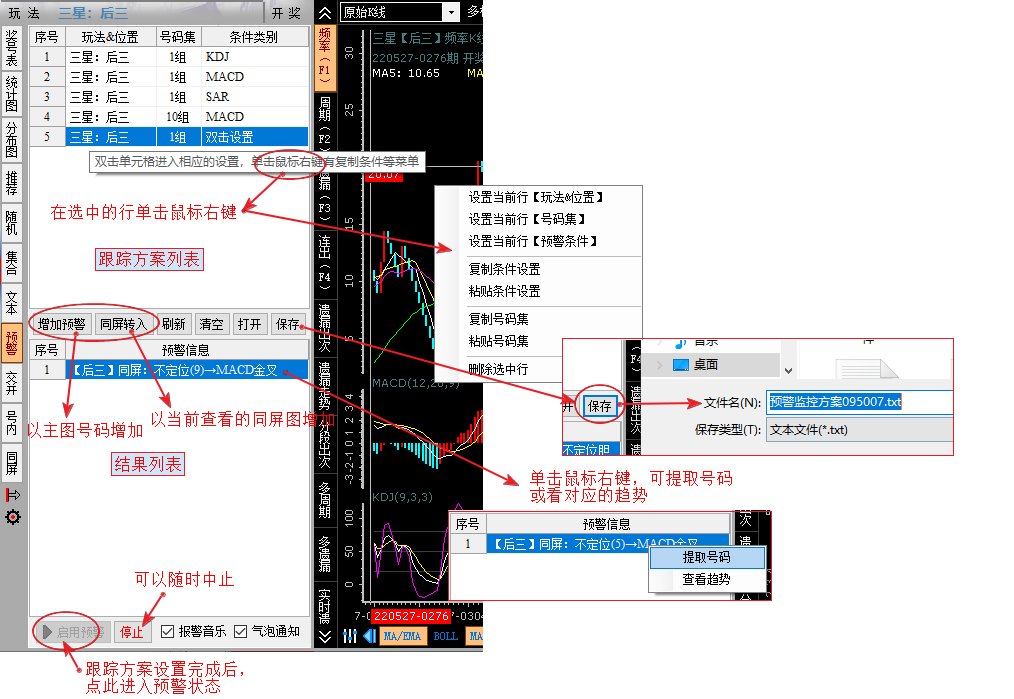Viewport: 1014px width, 699px height.
Task: Click the desktop 桌面 folder icon
Action: 681,364
